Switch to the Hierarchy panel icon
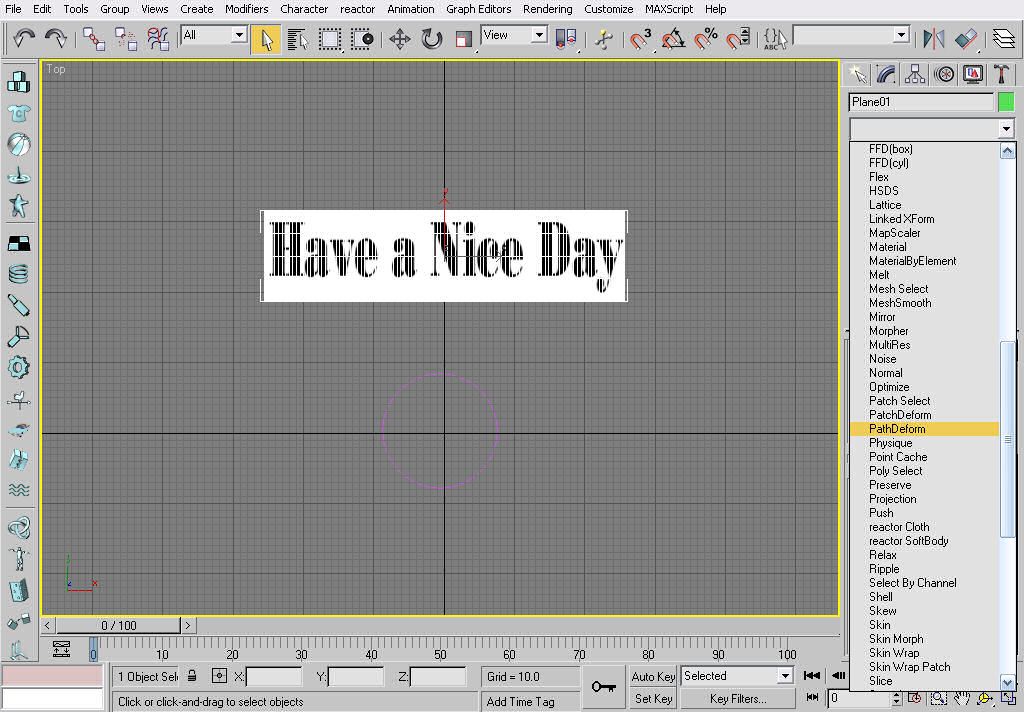 [x=915, y=74]
